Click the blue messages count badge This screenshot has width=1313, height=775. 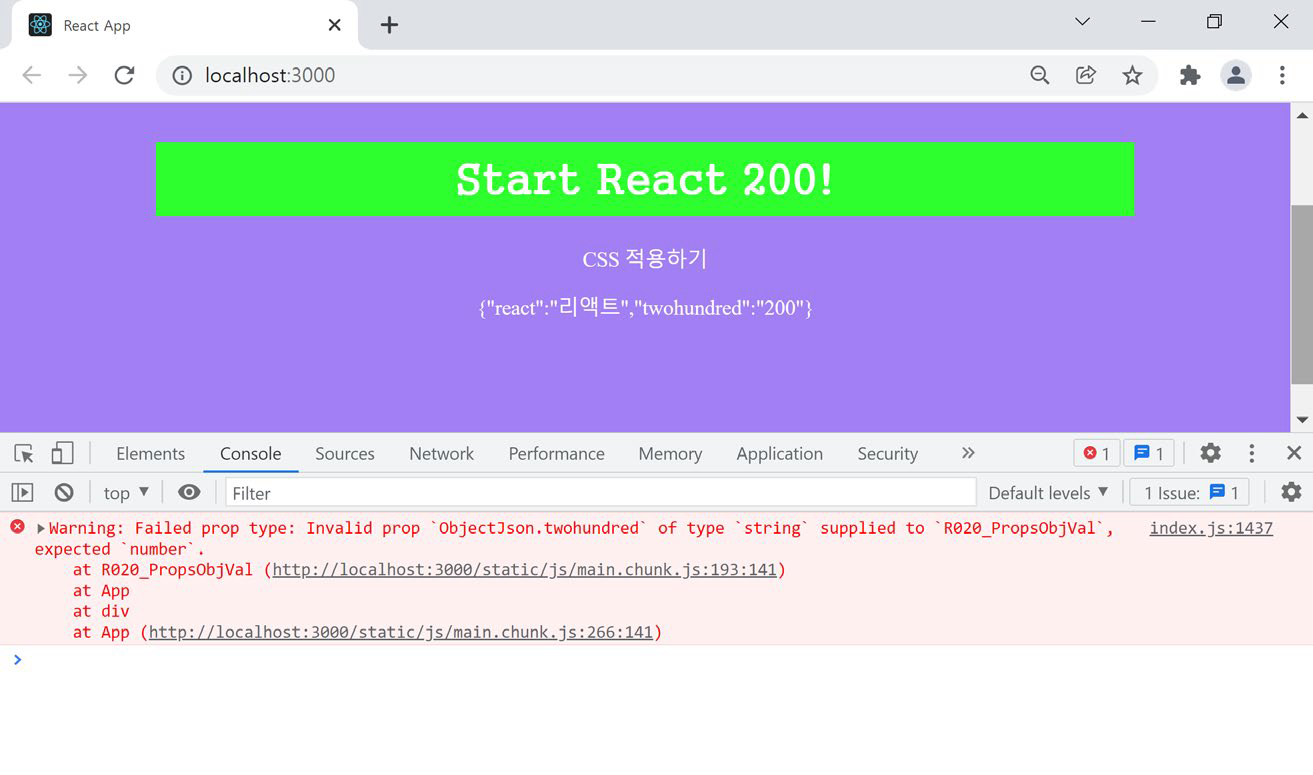click(1149, 453)
